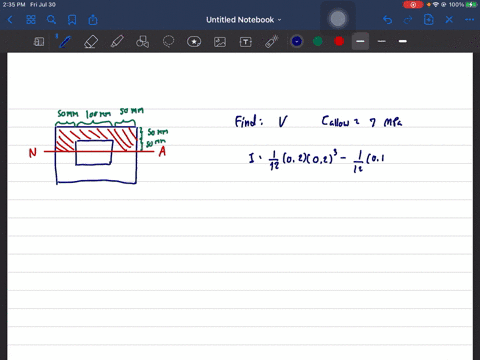
Task: Open the Elements sticker tool
Action: (194, 42)
